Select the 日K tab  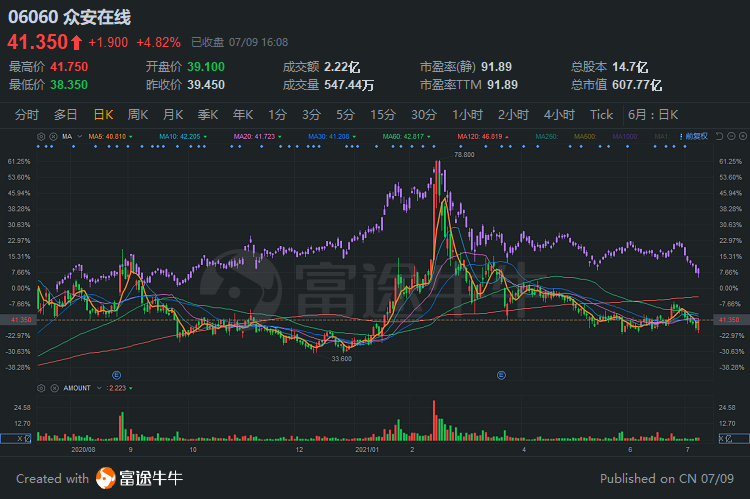(x=103, y=115)
